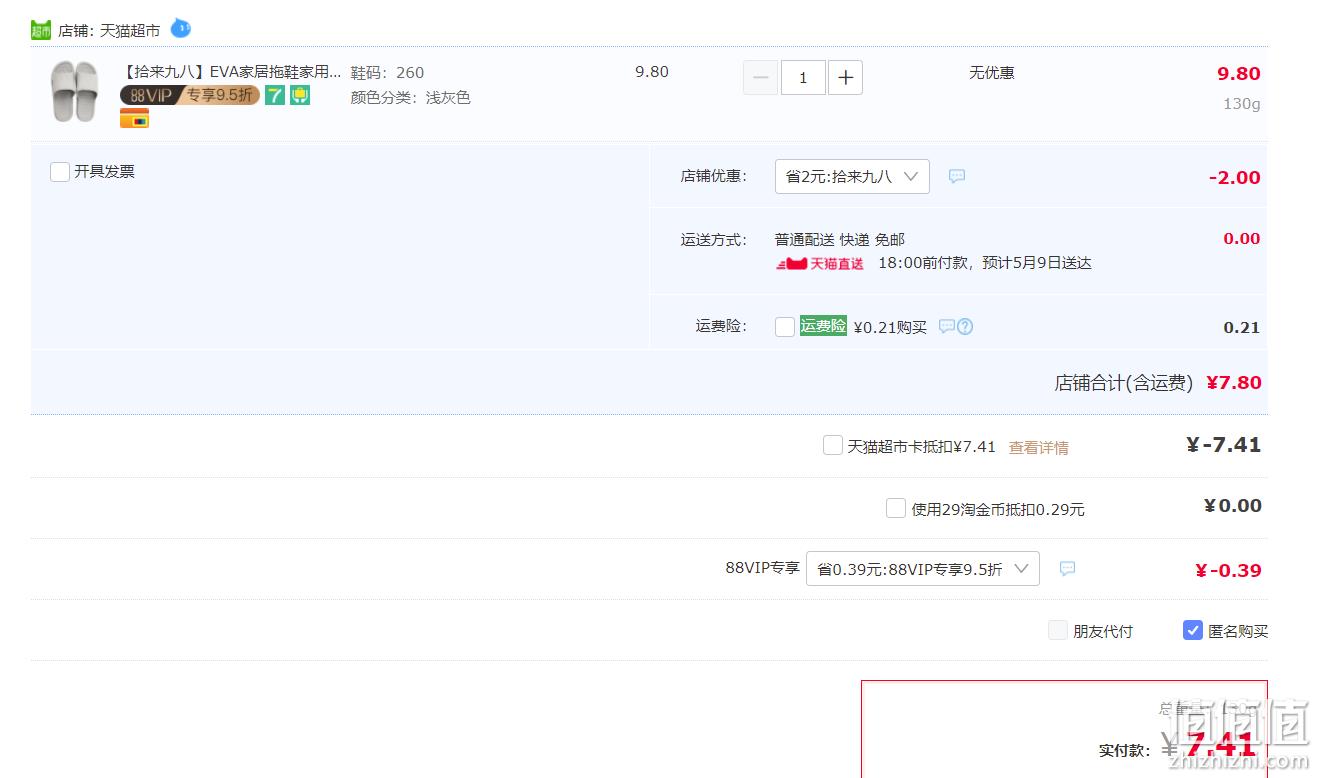Check the 天猫超市卡抵扣 checkbox
Image resolution: width=1318 pixels, height=778 pixels.
coord(832,445)
